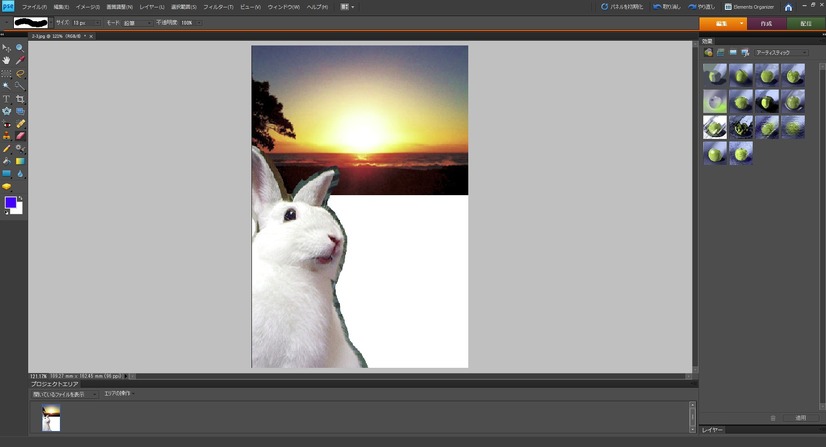Click the やり直し redo button
The width and height of the screenshot is (826, 447).
(702, 7)
